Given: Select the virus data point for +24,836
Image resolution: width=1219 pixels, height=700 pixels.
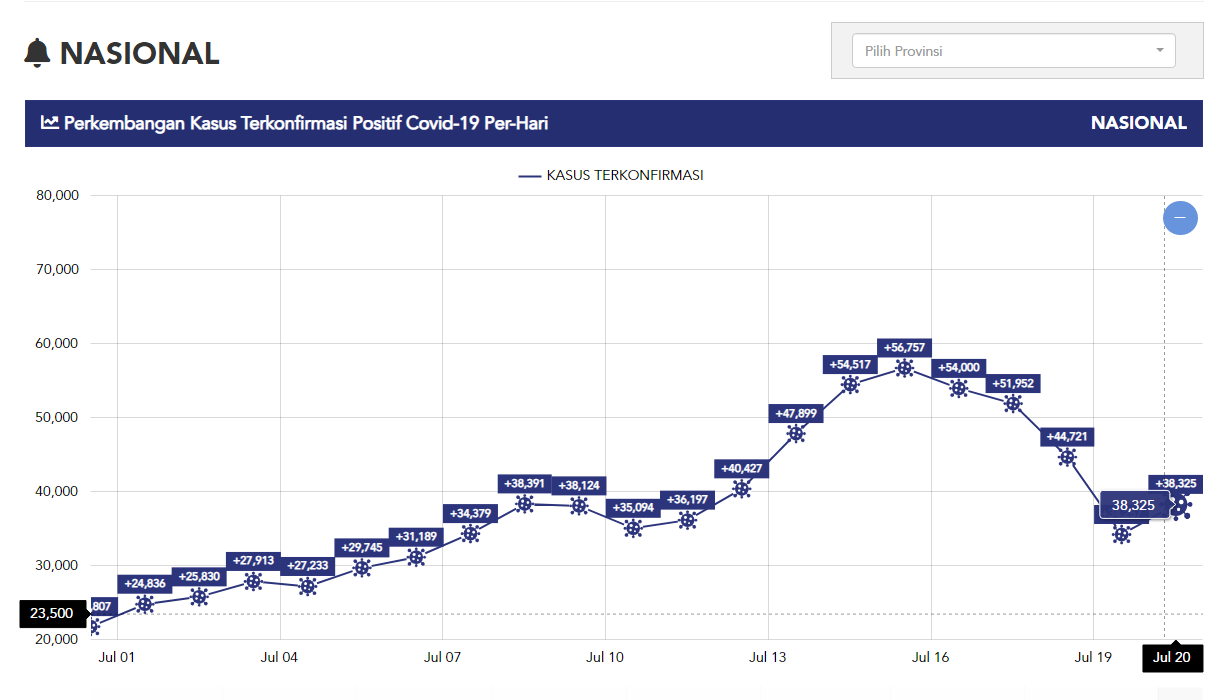Looking at the screenshot, I should tap(145, 604).
